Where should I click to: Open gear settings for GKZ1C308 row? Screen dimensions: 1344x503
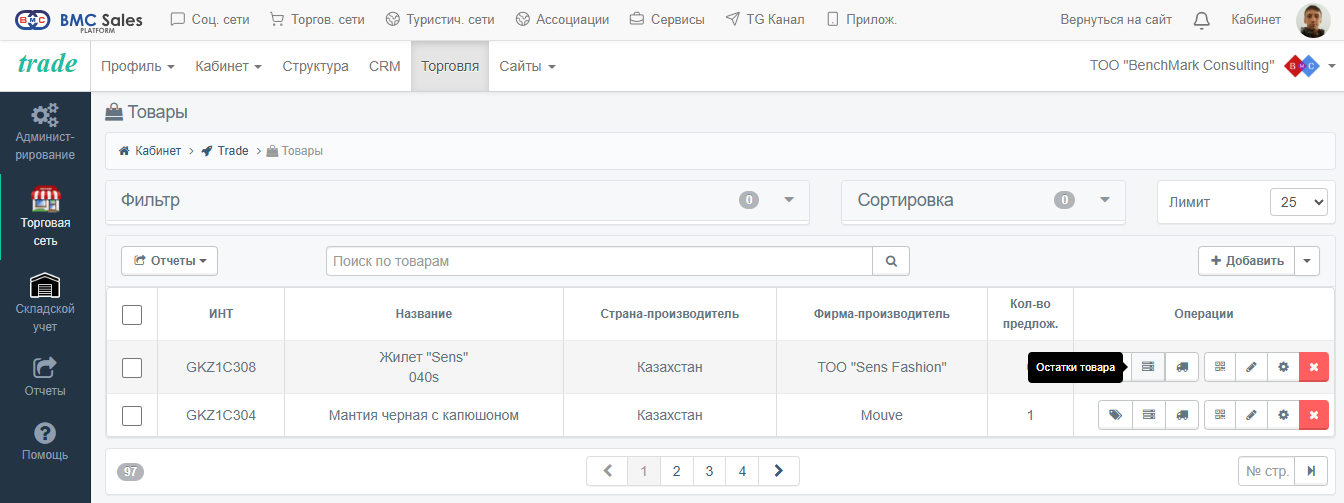[1283, 367]
